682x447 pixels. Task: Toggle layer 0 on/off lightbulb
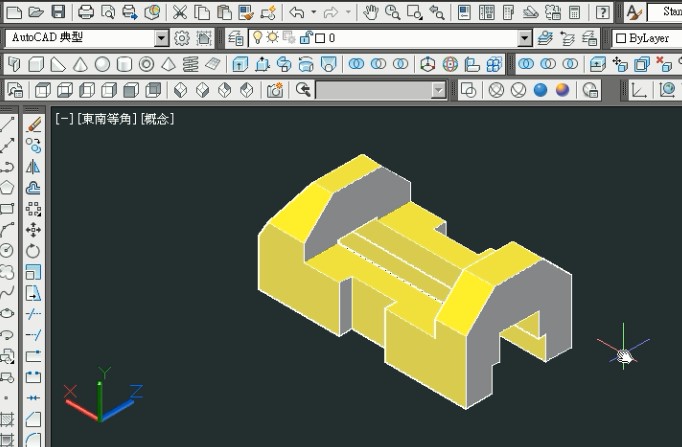tap(257, 37)
